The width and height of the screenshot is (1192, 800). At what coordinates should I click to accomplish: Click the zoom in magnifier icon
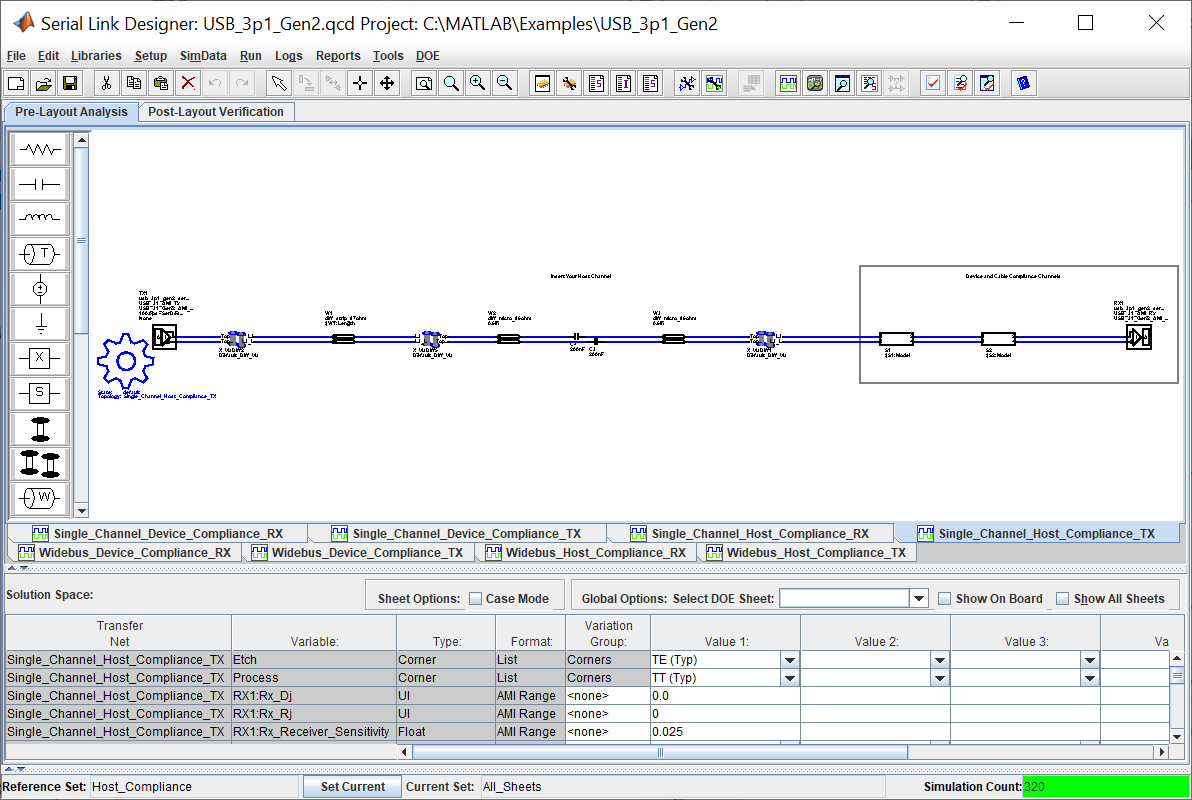pyautogui.click(x=478, y=84)
